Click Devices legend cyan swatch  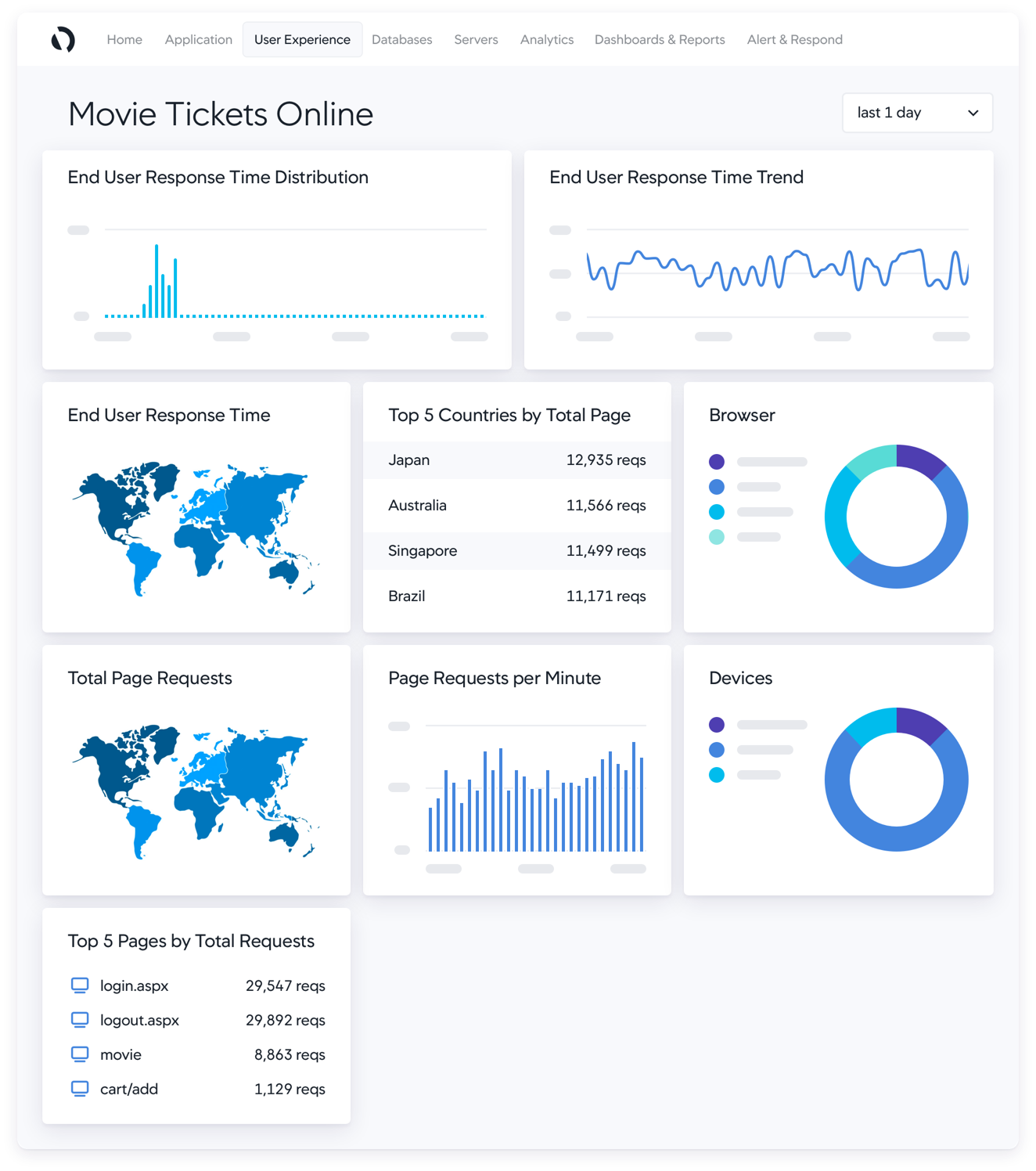[x=717, y=775]
